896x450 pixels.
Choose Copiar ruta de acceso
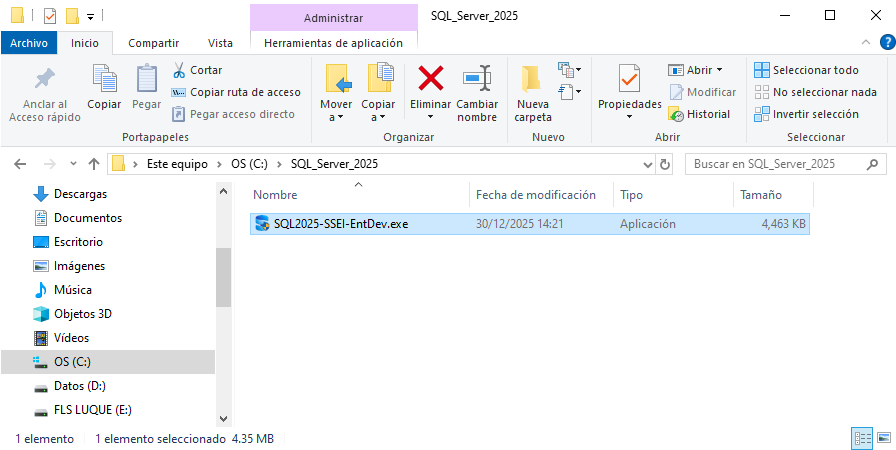[x=236, y=92]
